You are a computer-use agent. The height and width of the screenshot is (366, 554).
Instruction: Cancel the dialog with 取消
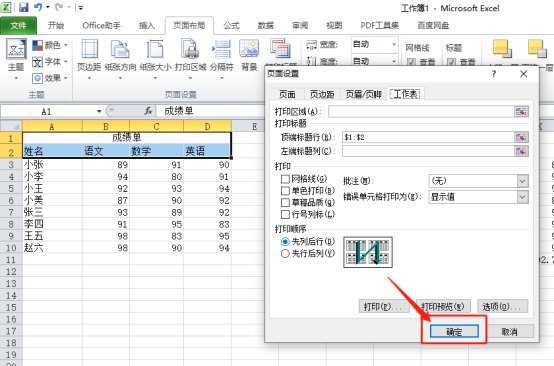coord(509,331)
